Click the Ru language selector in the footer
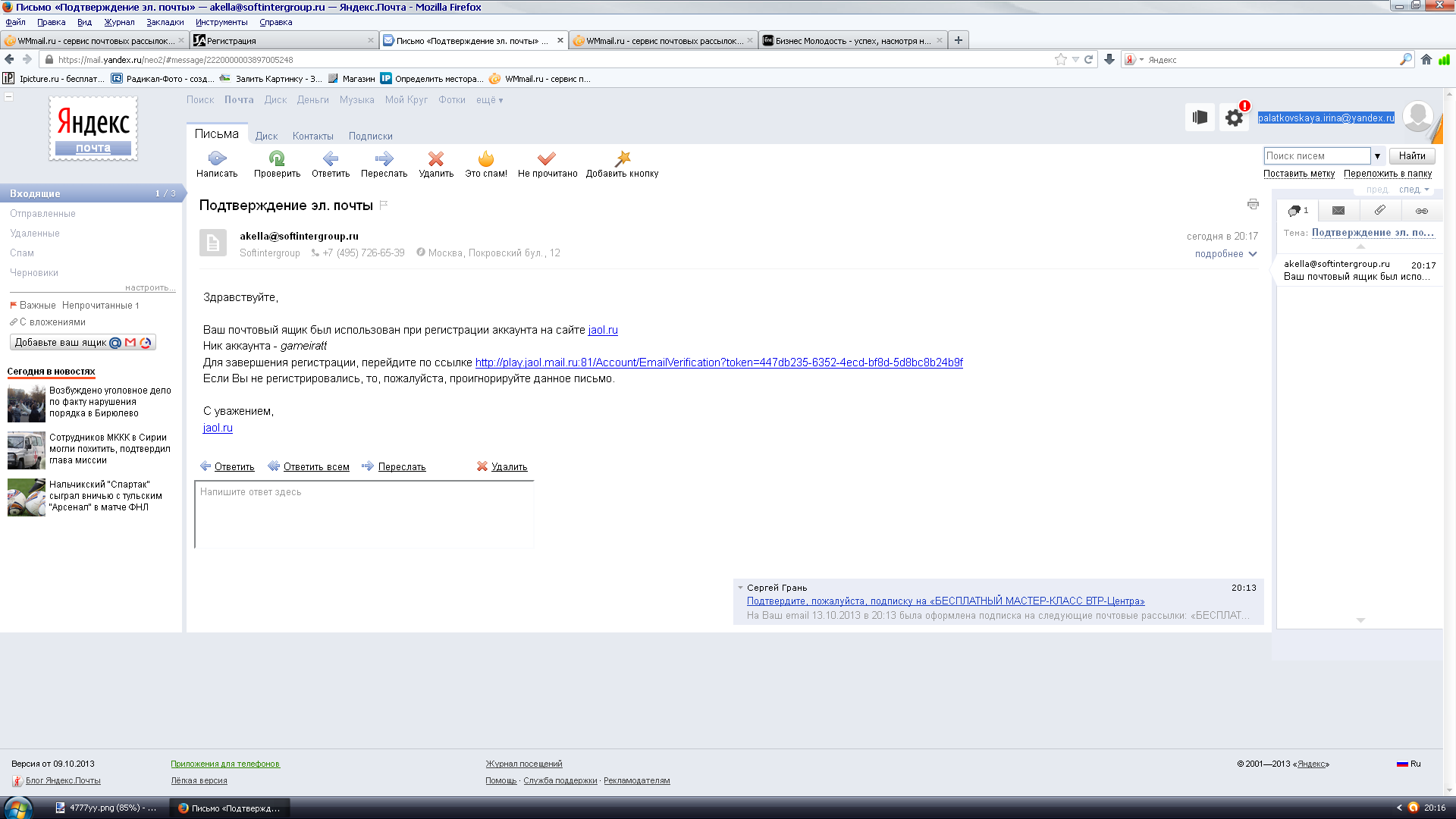Viewport: 1456px width, 819px height. click(x=1409, y=764)
